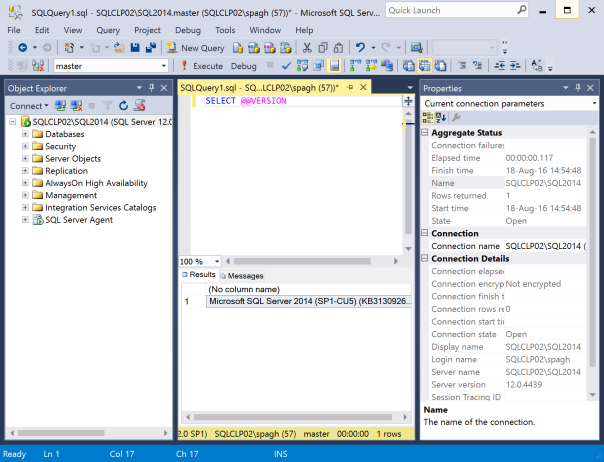Click the New Query toolbar button
The height and width of the screenshot is (462, 604).
[195, 47]
